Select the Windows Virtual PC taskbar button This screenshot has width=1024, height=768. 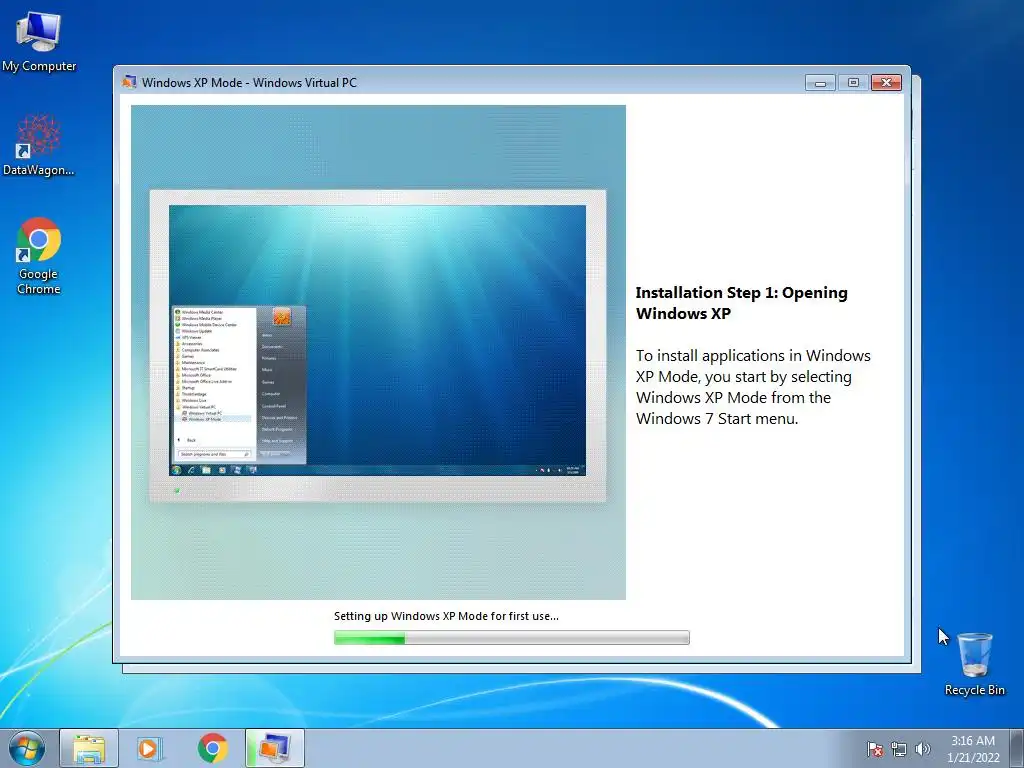(275, 748)
